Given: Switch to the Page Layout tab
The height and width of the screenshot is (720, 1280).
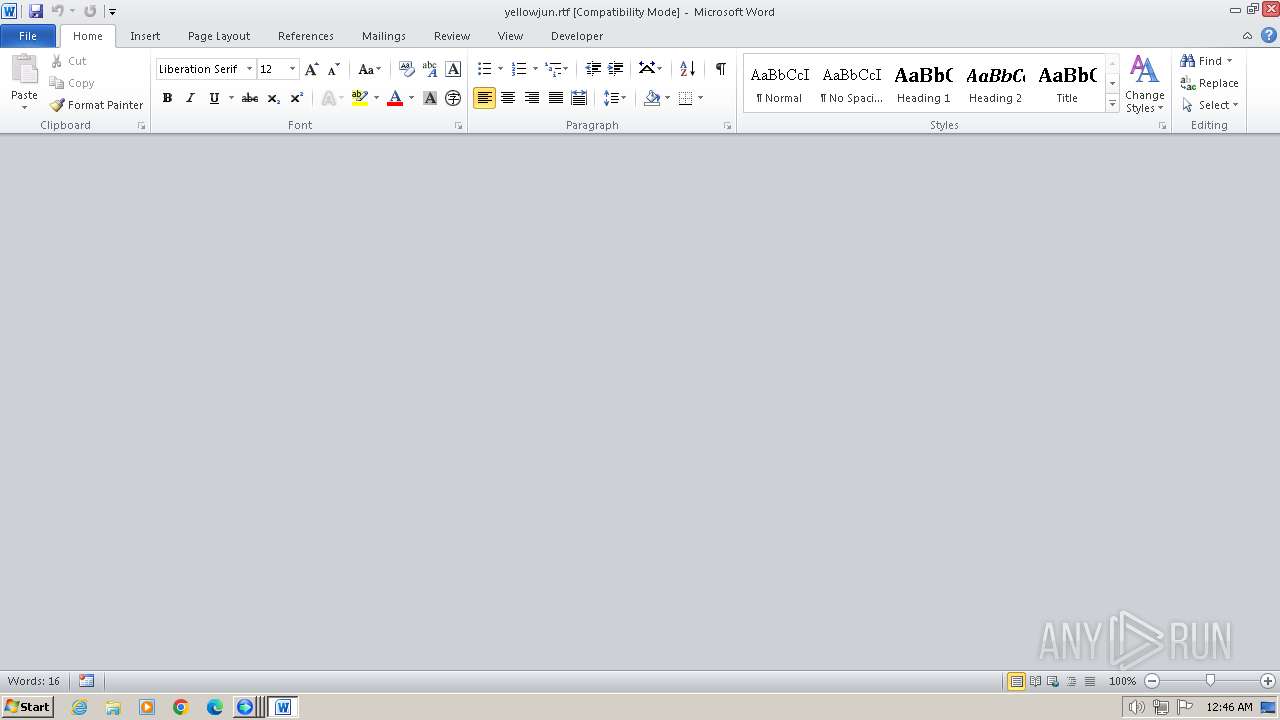Looking at the screenshot, I should tap(219, 36).
